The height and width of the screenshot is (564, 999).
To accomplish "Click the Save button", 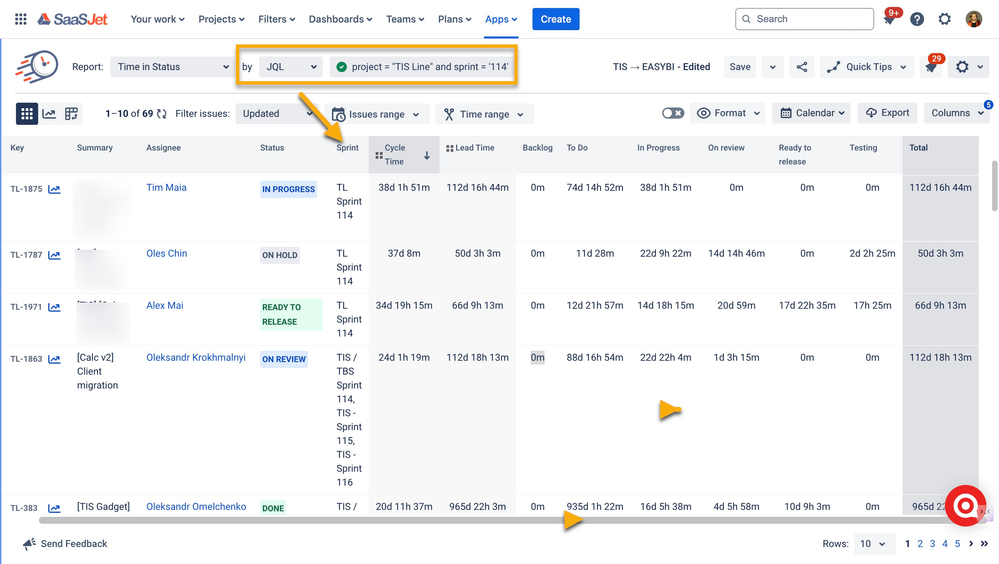I will pyautogui.click(x=740, y=67).
